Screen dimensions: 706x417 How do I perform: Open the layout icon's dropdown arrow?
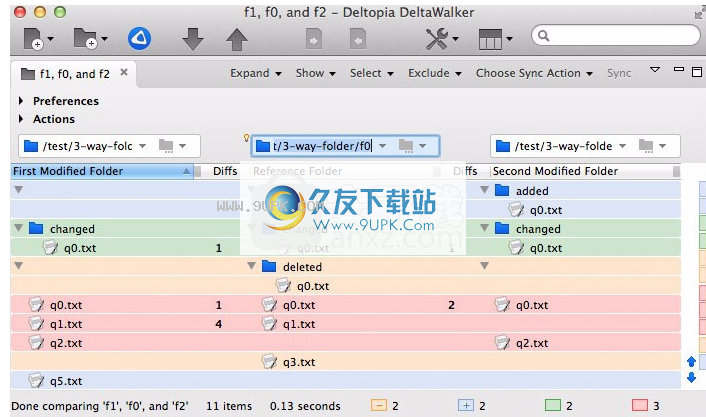(509, 39)
